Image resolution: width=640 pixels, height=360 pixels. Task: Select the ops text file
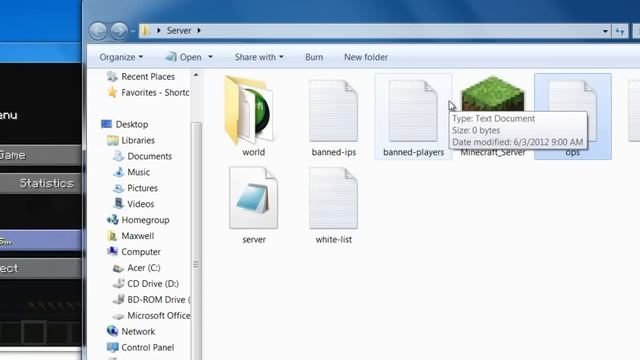click(x=573, y=116)
